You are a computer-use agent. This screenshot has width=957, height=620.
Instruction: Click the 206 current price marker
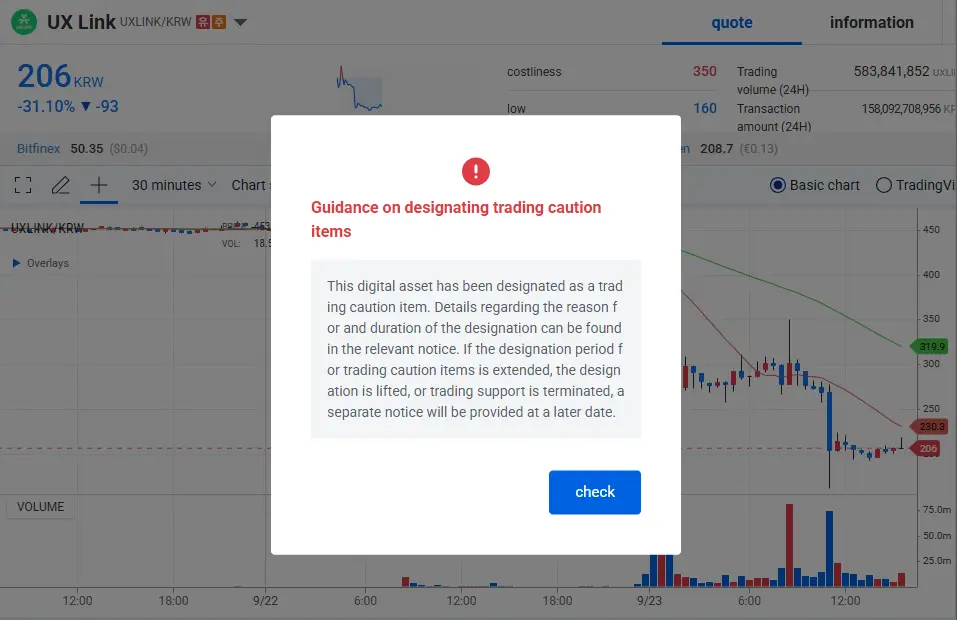928,449
